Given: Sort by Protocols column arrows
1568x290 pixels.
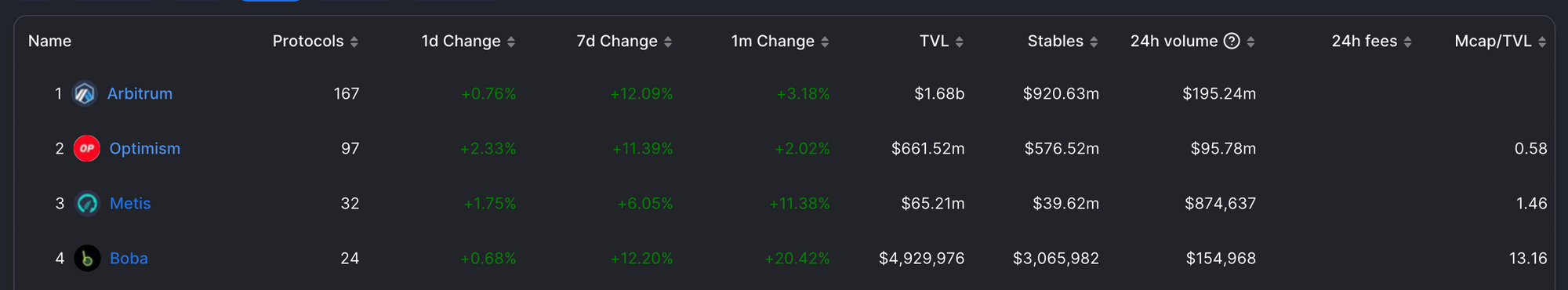Looking at the screenshot, I should [354, 42].
